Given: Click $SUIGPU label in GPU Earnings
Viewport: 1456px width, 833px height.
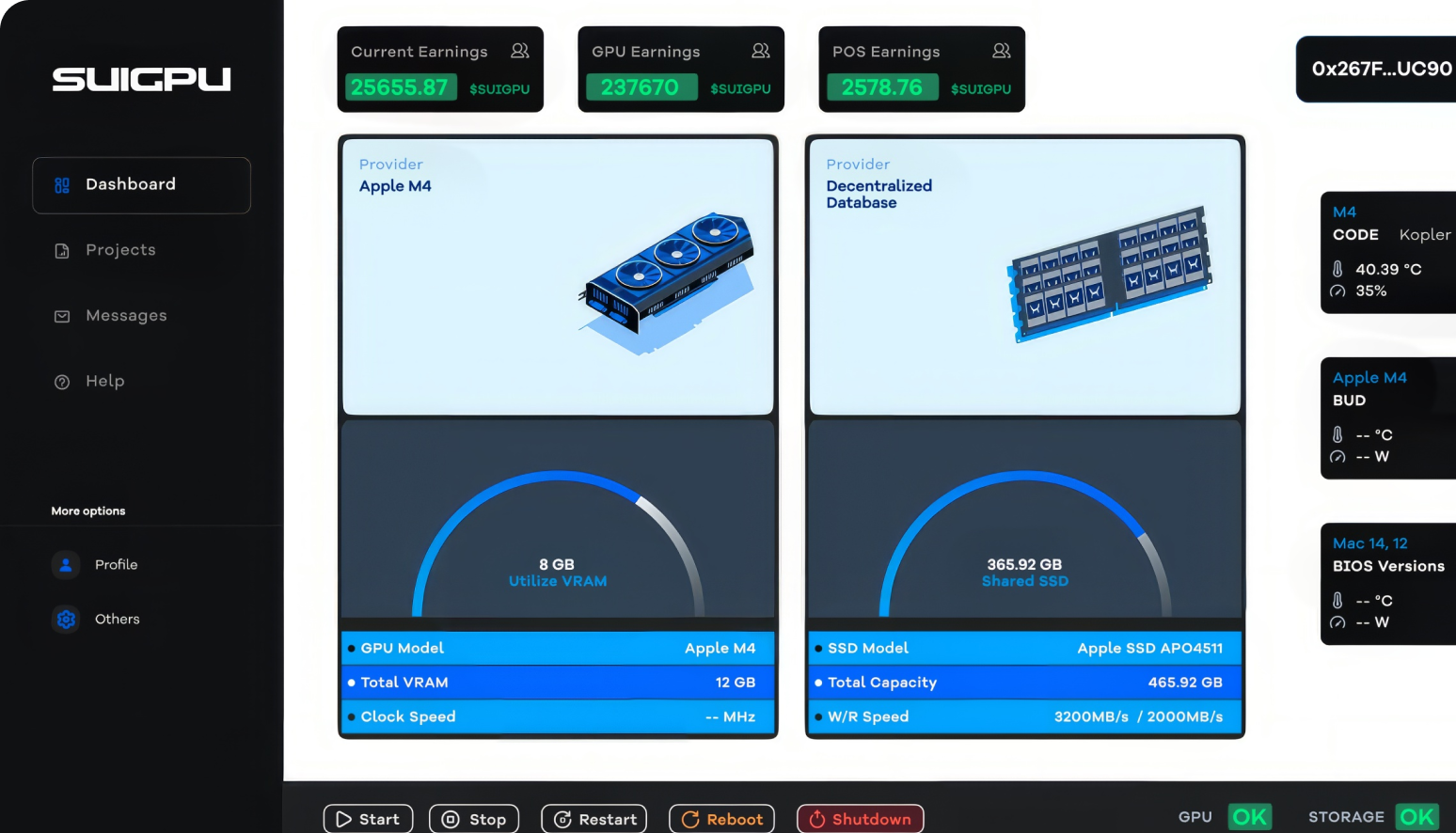Looking at the screenshot, I should tap(740, 89).
